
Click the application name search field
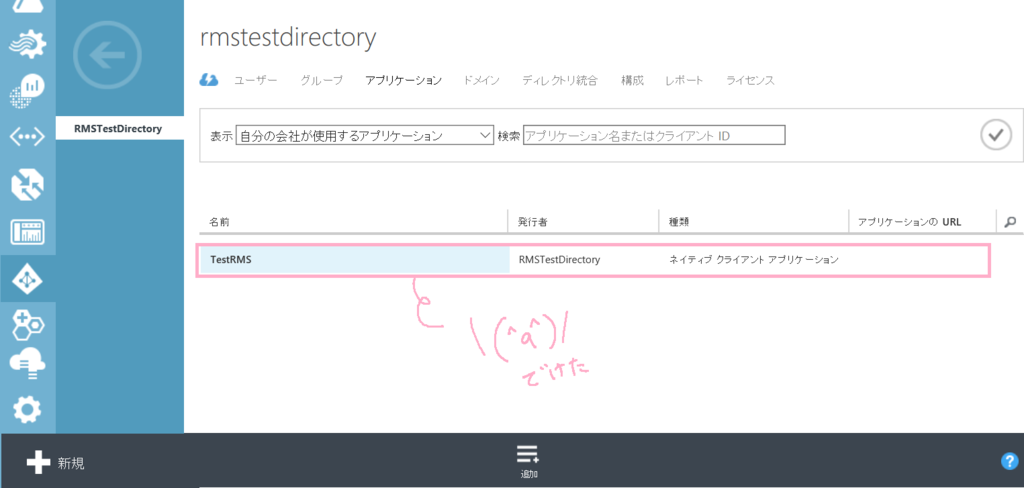[x=654, y=136]
